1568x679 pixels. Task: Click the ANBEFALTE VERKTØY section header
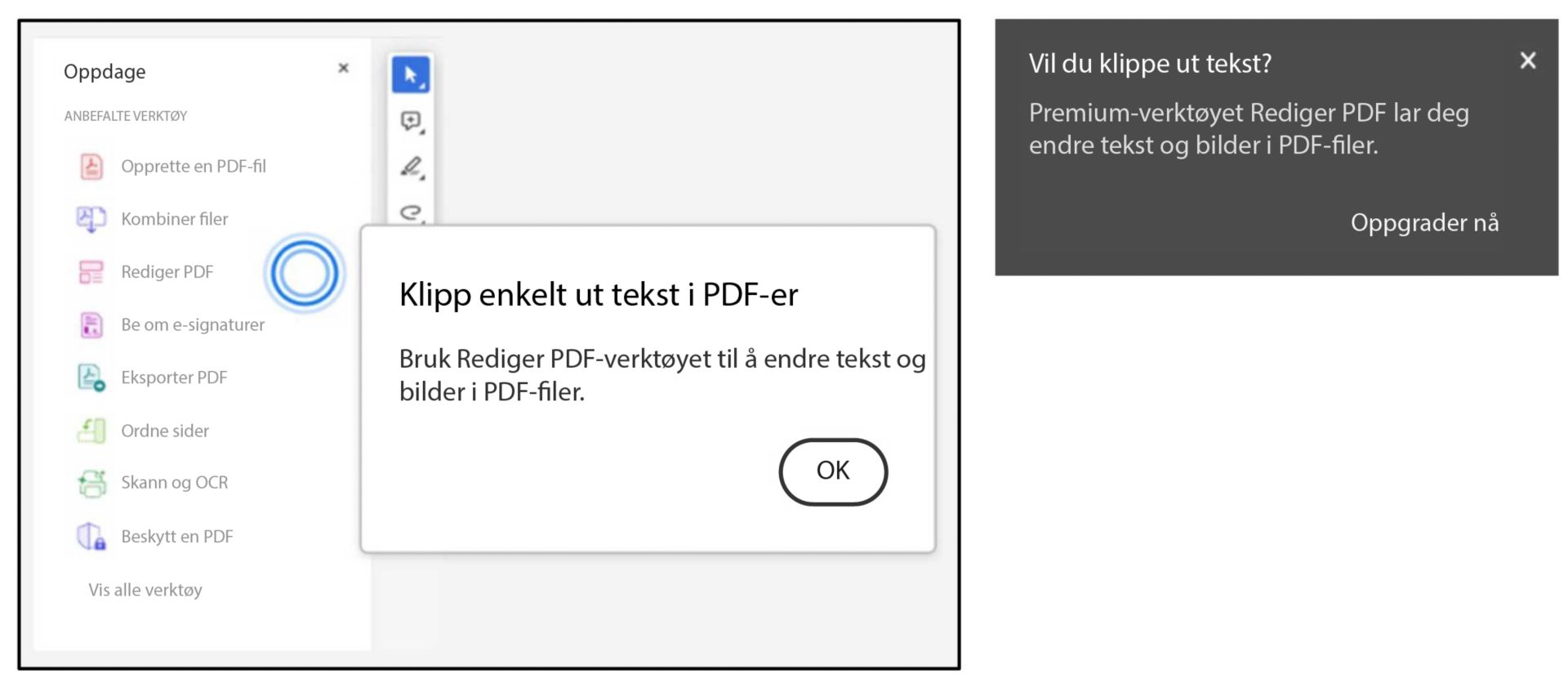point(125,115)
